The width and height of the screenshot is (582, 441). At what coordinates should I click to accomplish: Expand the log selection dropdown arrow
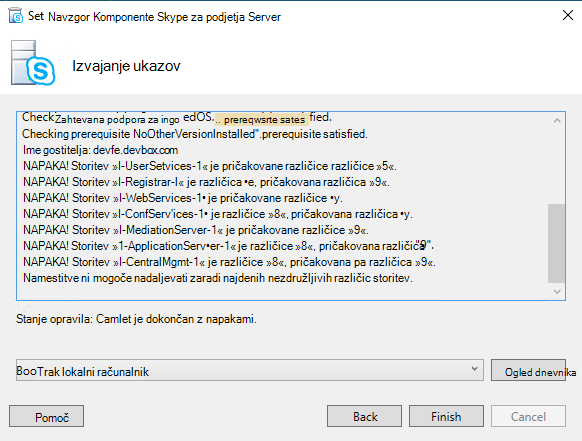[474, 369]
